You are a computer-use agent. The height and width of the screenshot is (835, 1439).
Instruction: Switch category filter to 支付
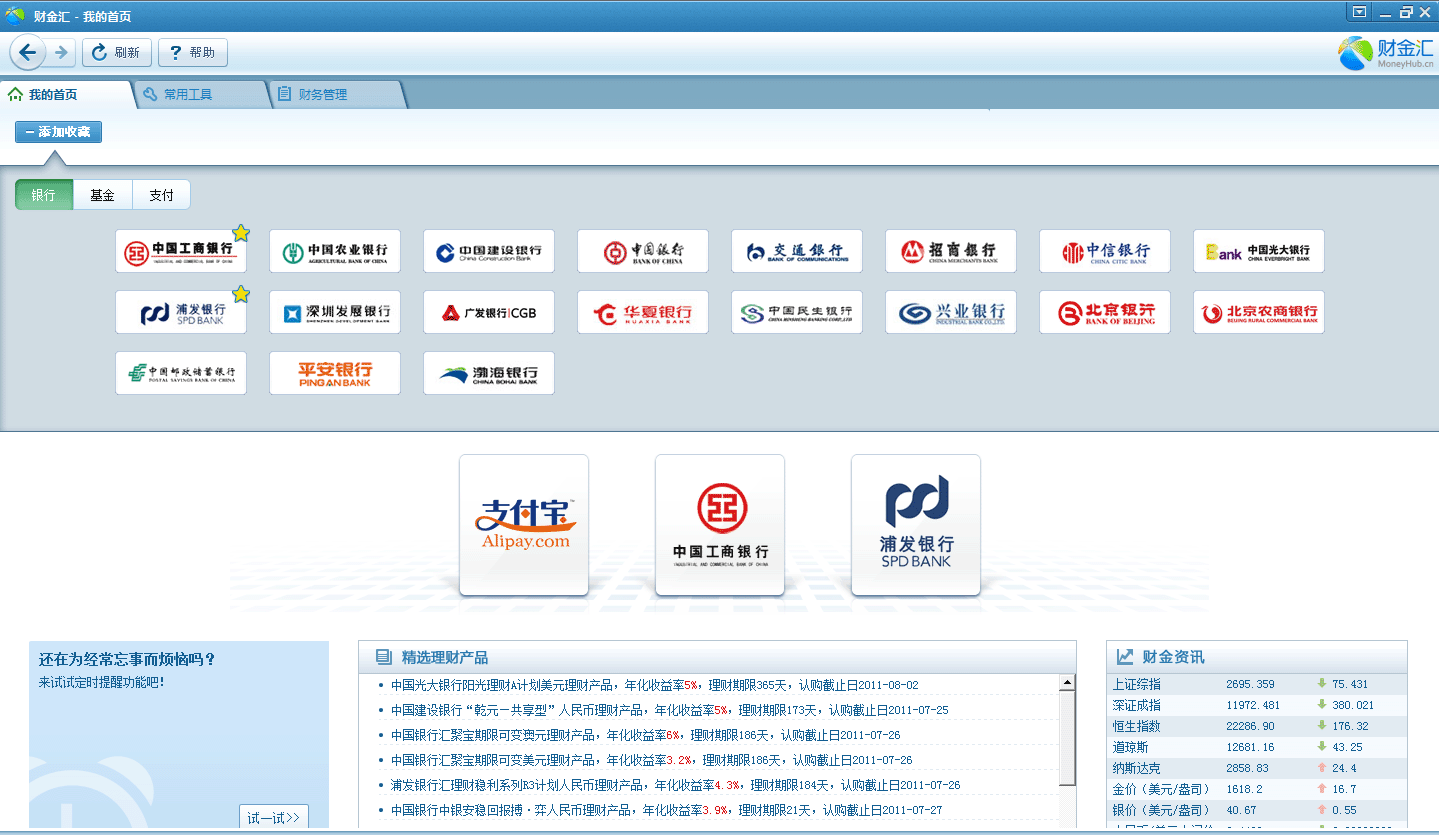pos(161,195)
